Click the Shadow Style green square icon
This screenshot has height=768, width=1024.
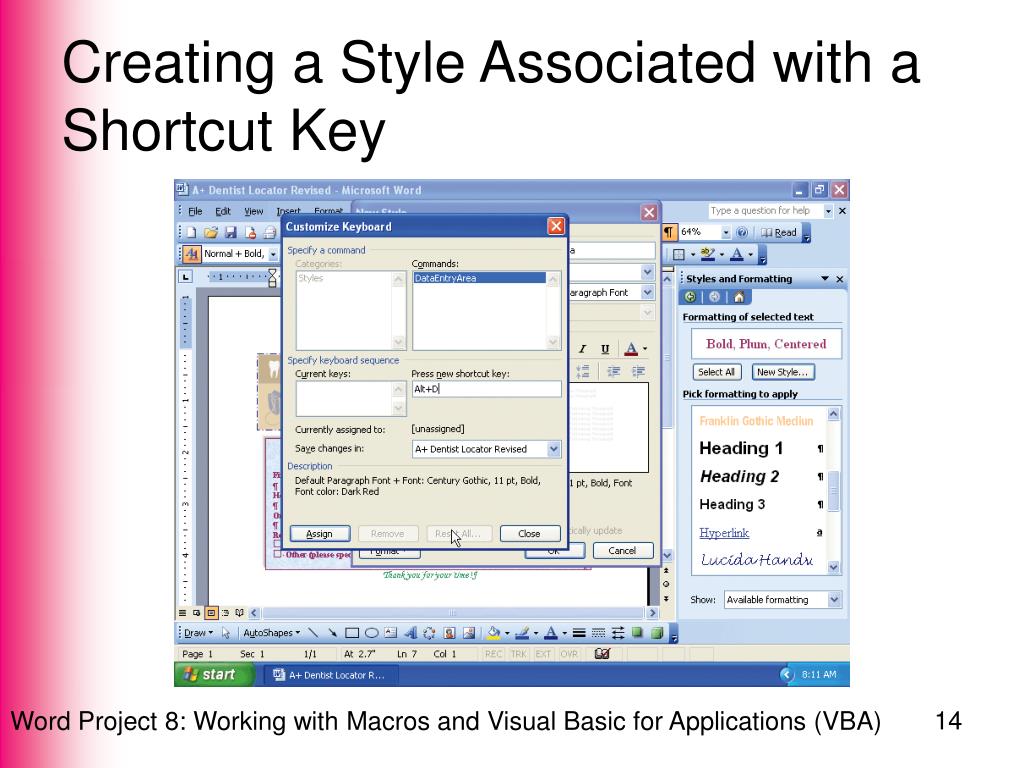(637, 633)
